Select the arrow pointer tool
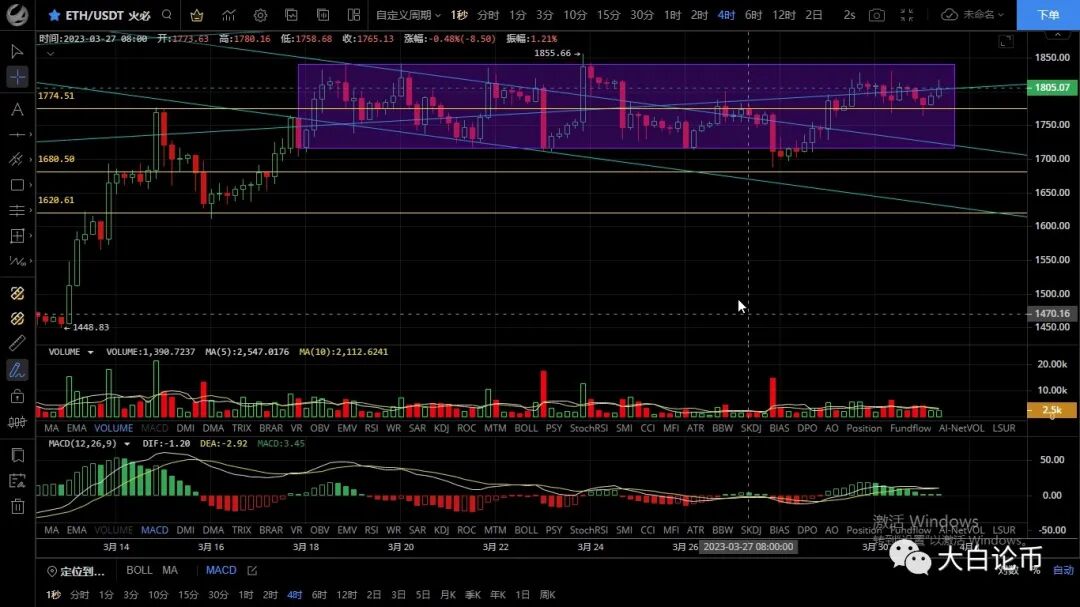Screen dimensions: 1080x607 coord(17,52)
